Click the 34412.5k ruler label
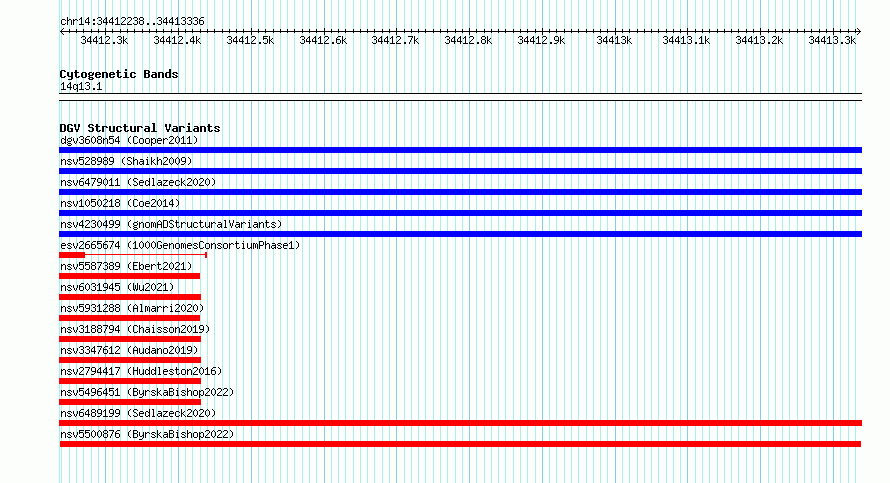Viewport: 890px width, 483px height. [x=250, y=40]
